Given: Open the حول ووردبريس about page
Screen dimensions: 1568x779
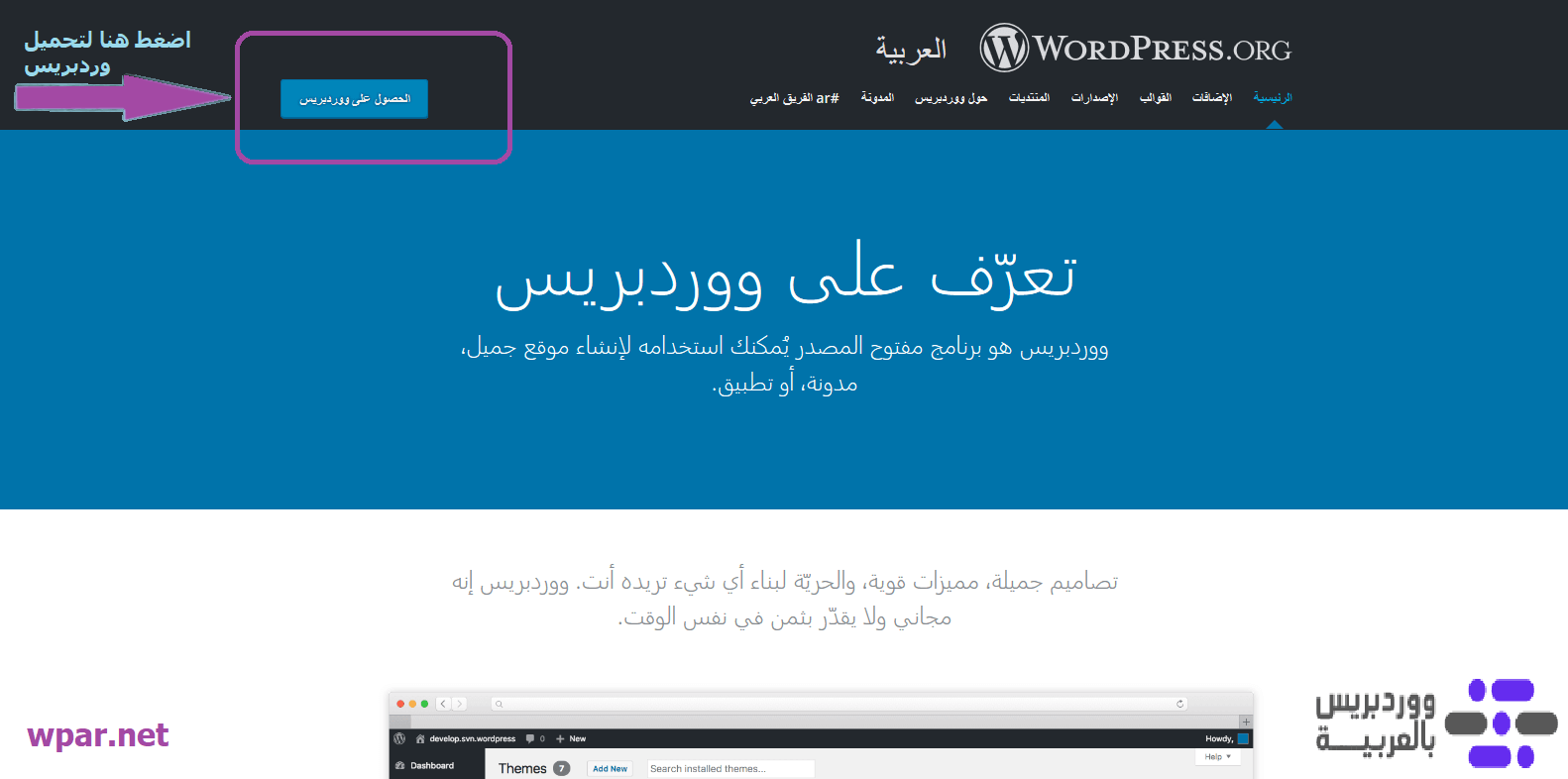Looking at the screenshot, I should tap(951, 97).
